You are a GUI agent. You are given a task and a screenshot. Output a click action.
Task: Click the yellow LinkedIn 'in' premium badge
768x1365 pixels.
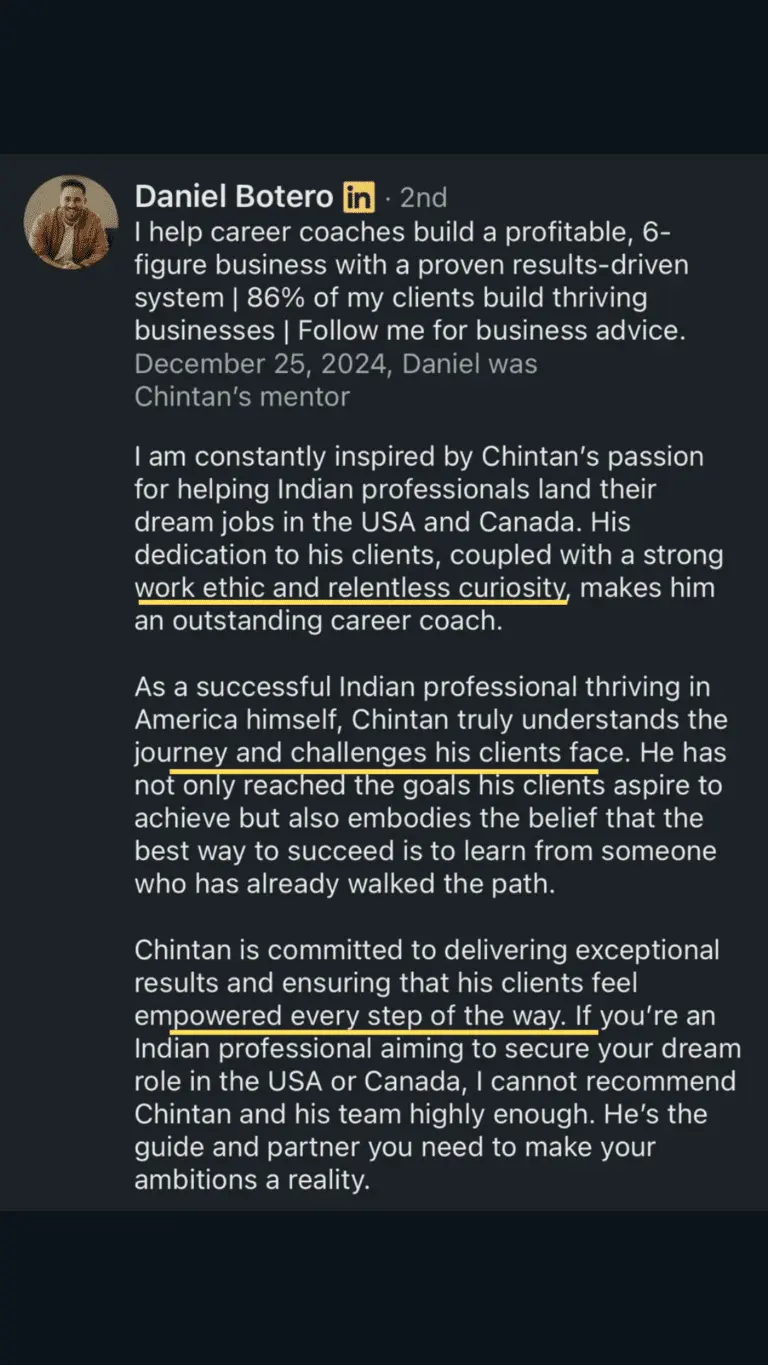click(x=359, y=197)
